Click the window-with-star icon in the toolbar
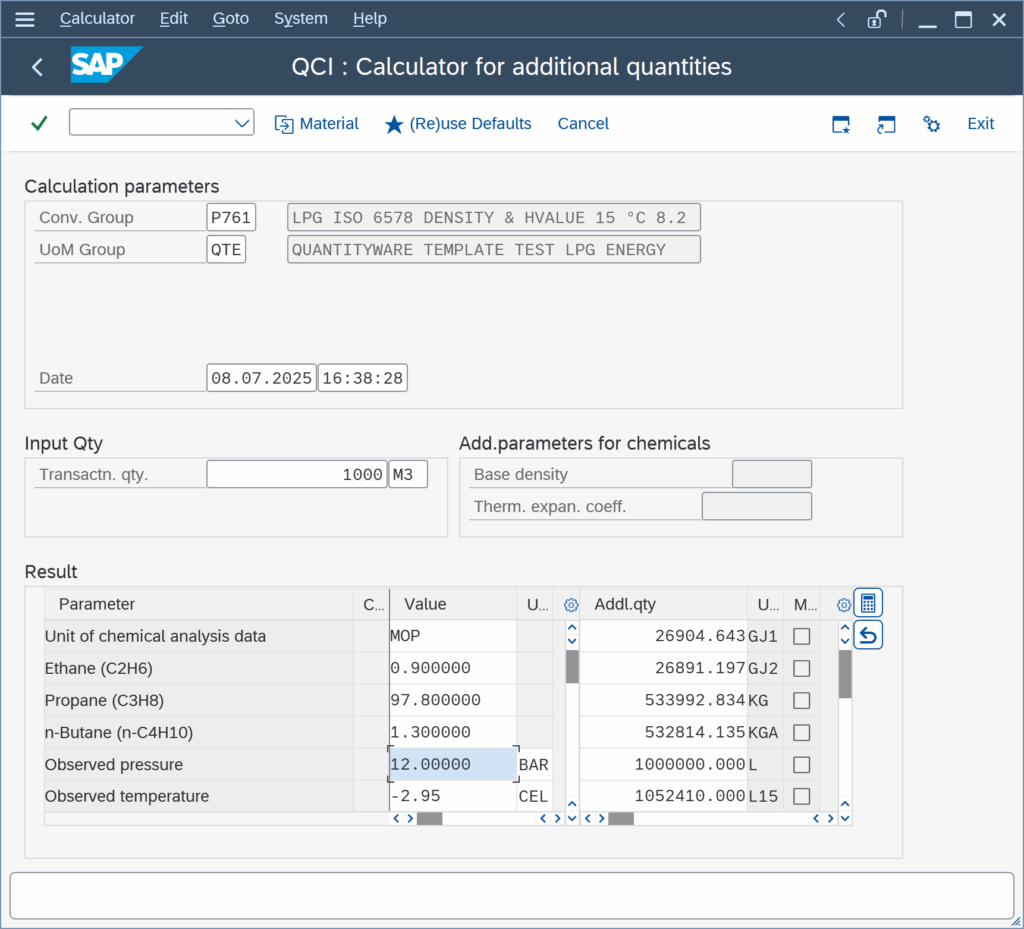1024x929 pixels. [x=841, y=124]
